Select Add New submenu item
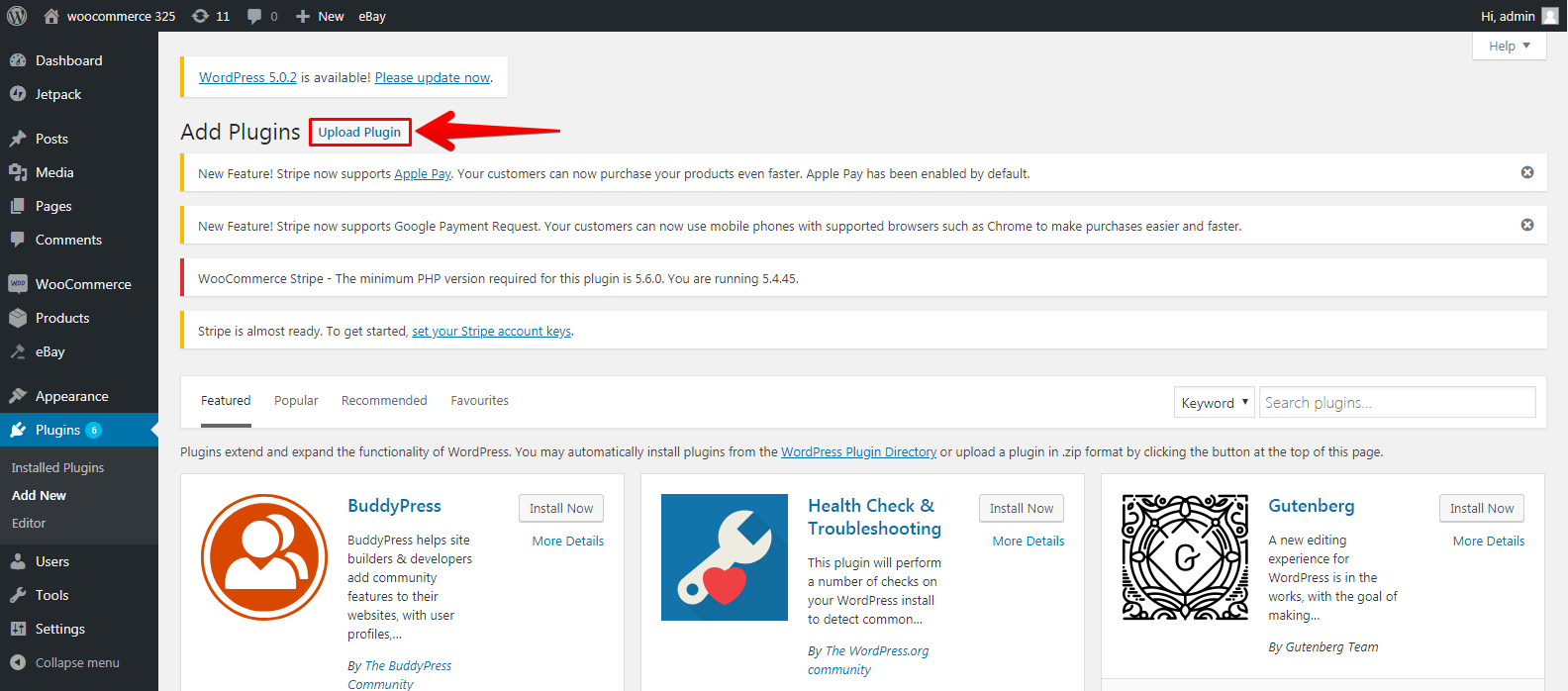Screen dimensions: 1568x691 click(40, 495)
